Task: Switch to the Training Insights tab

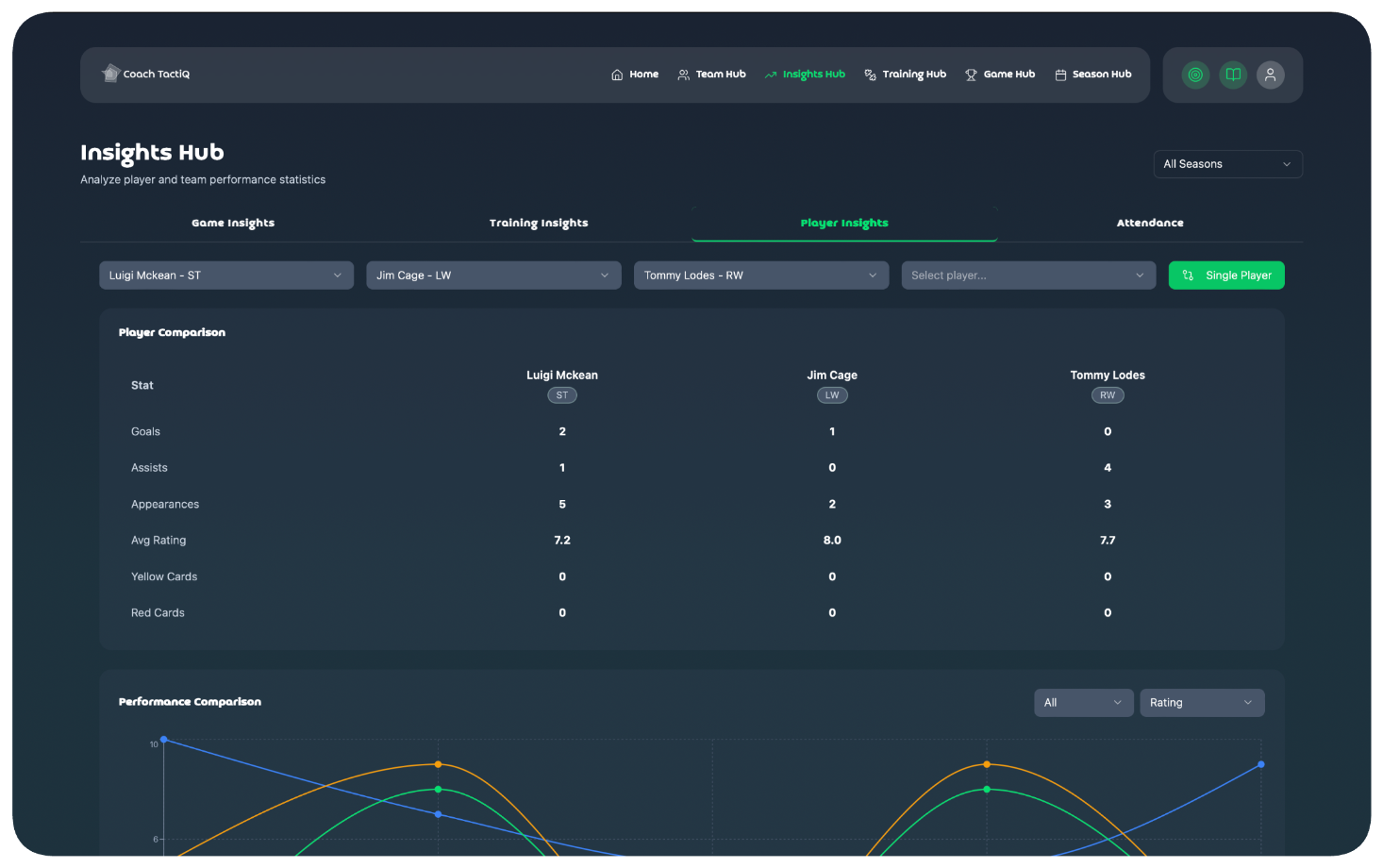Action: [539, 224]
